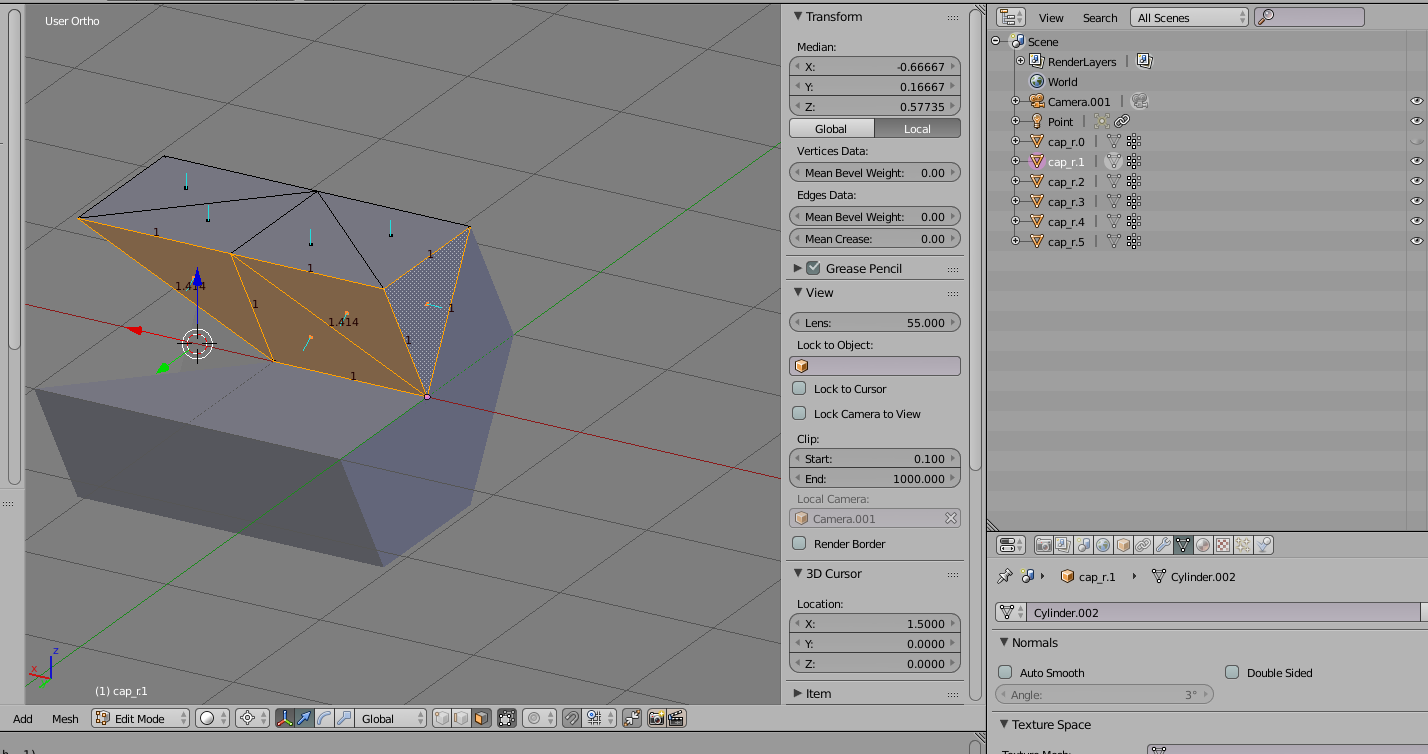Click the pin icon in properties breadcrumb
Image resolution: width=1428 pixels, height=754 pixels.
pyautogui.click(x=1005, y=576)
